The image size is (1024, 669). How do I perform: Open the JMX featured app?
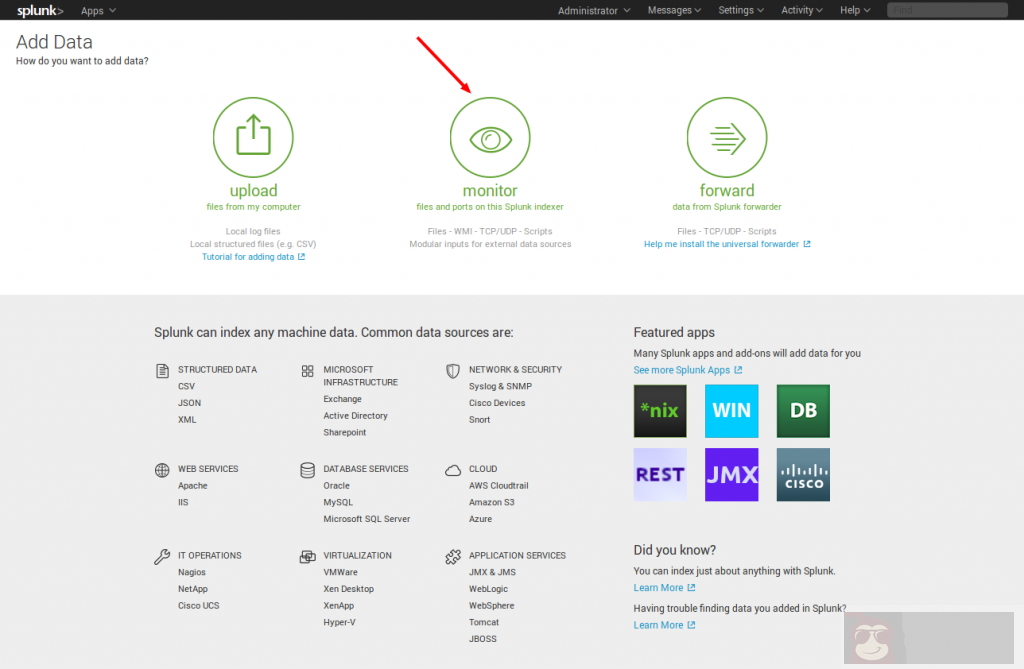pos(731,474)
